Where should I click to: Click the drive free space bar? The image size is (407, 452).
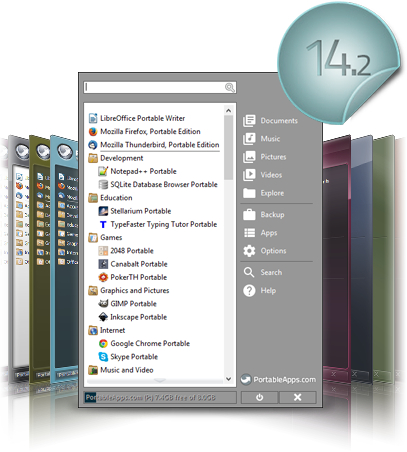pyautogui.click(x=160, y=397)
